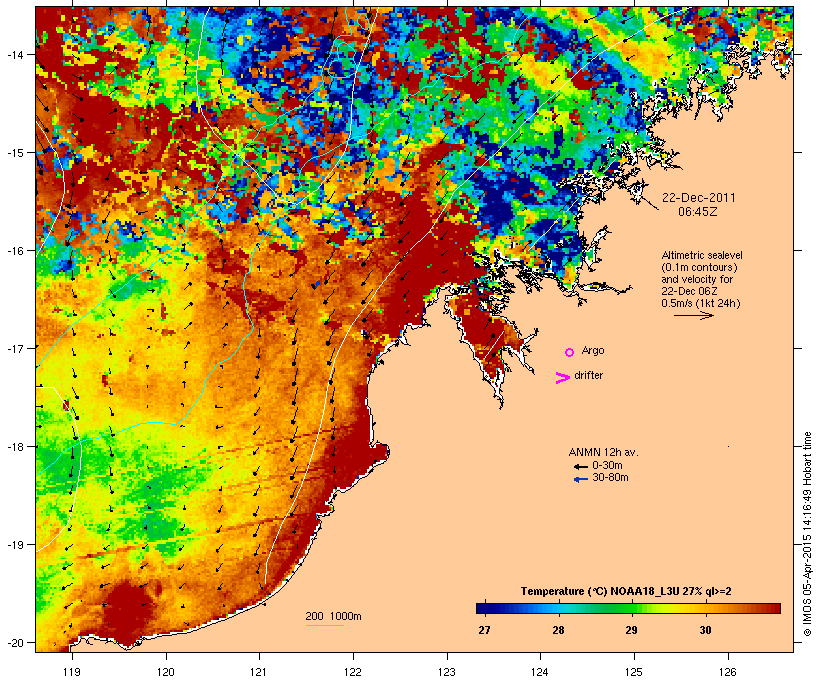Click the longitude axis label 119

click(x=72, y=672)
